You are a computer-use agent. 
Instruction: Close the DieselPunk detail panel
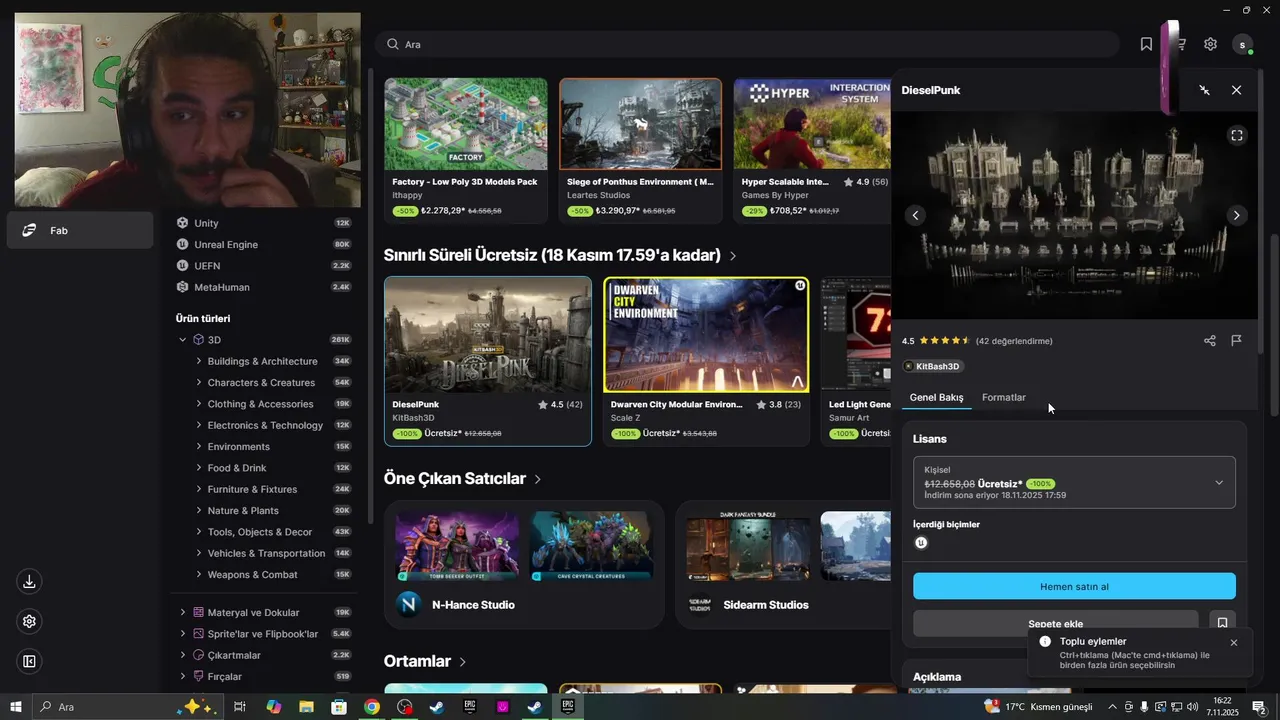(x=1236, y=90)
